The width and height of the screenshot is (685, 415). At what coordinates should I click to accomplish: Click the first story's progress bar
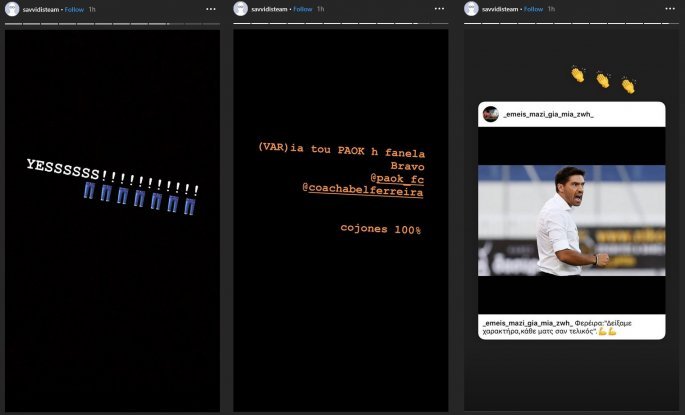pyautogui.click(x=112, y=24)
